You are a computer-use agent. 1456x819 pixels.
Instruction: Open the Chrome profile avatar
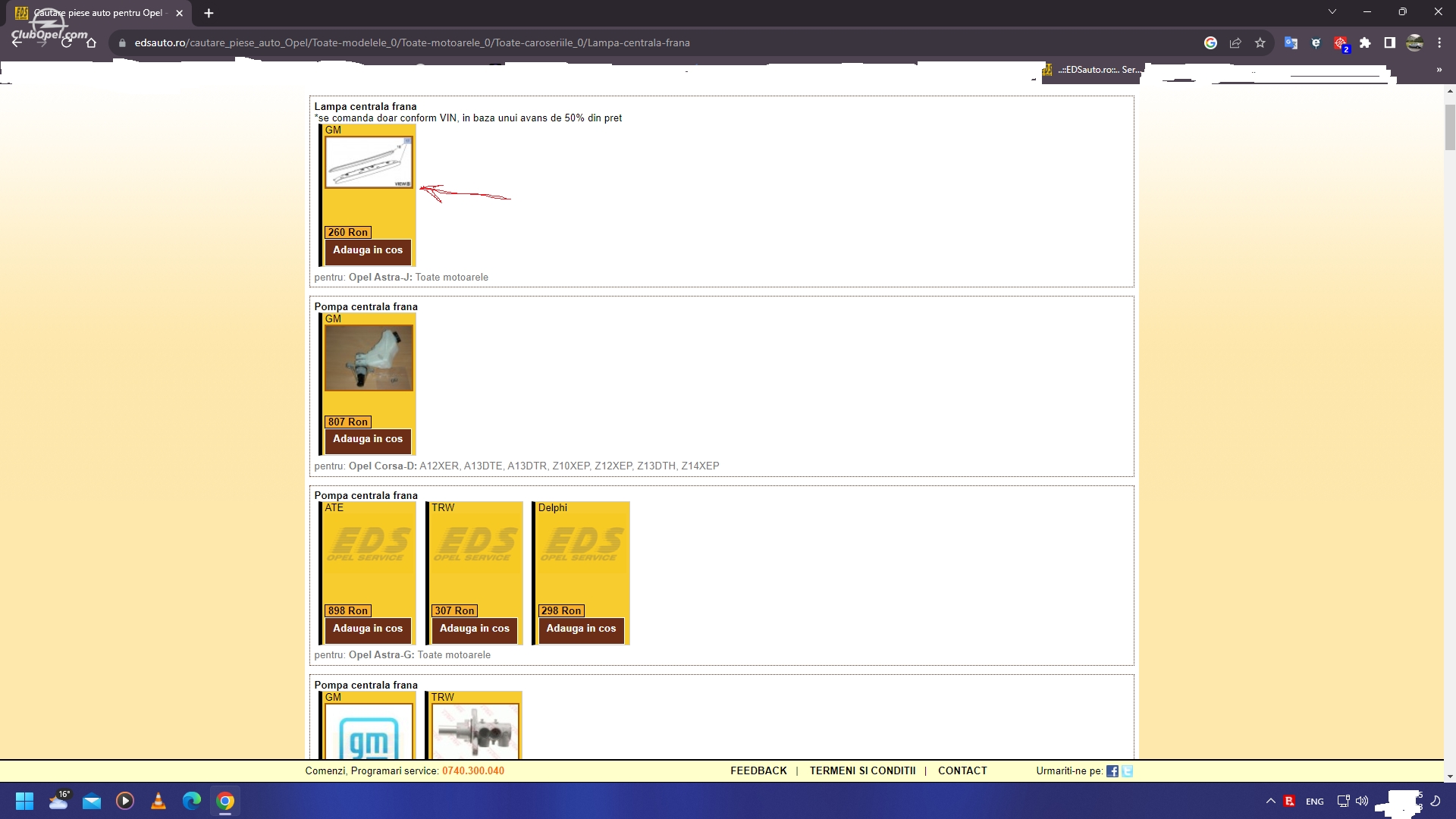coord(1414,43)
